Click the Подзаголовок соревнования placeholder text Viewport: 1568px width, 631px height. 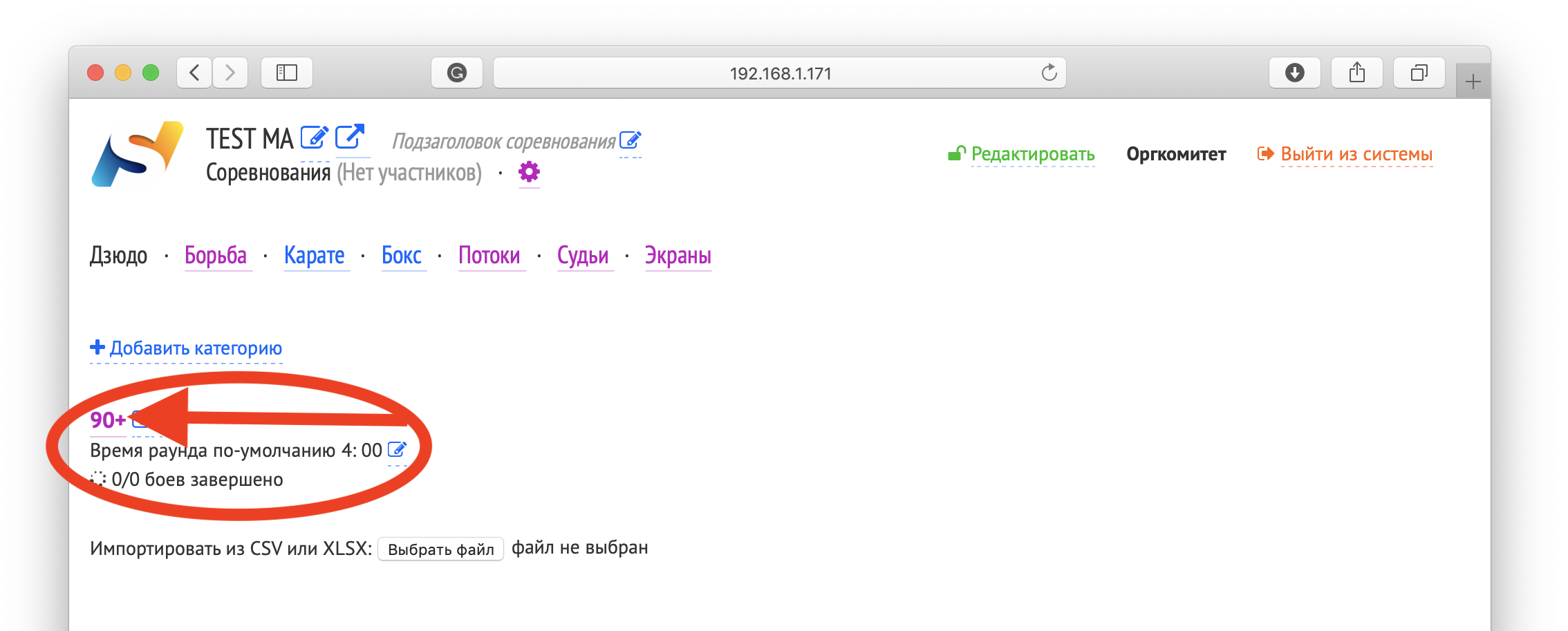503,141
